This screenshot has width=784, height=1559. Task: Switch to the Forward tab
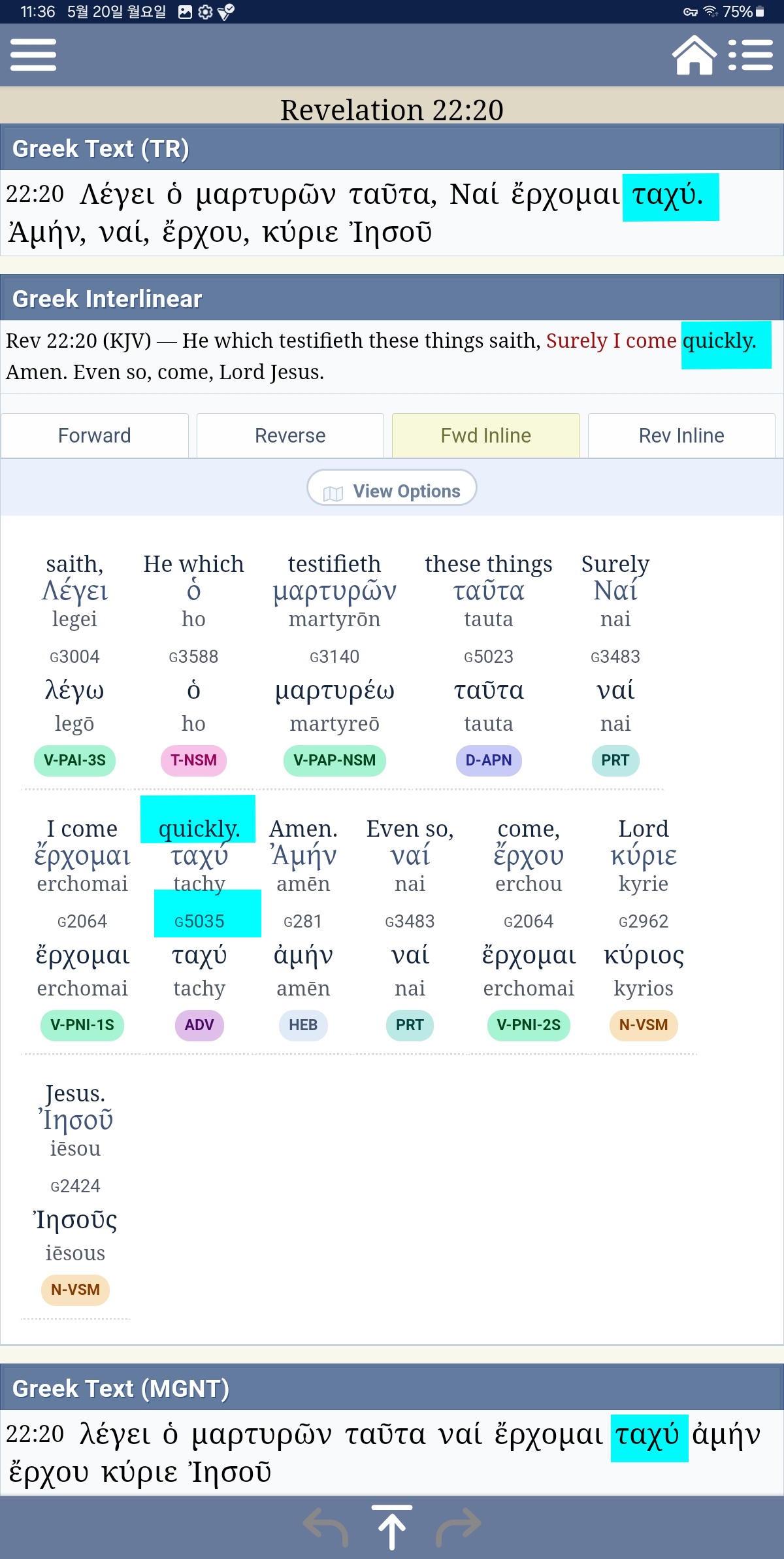coord(95,435)
